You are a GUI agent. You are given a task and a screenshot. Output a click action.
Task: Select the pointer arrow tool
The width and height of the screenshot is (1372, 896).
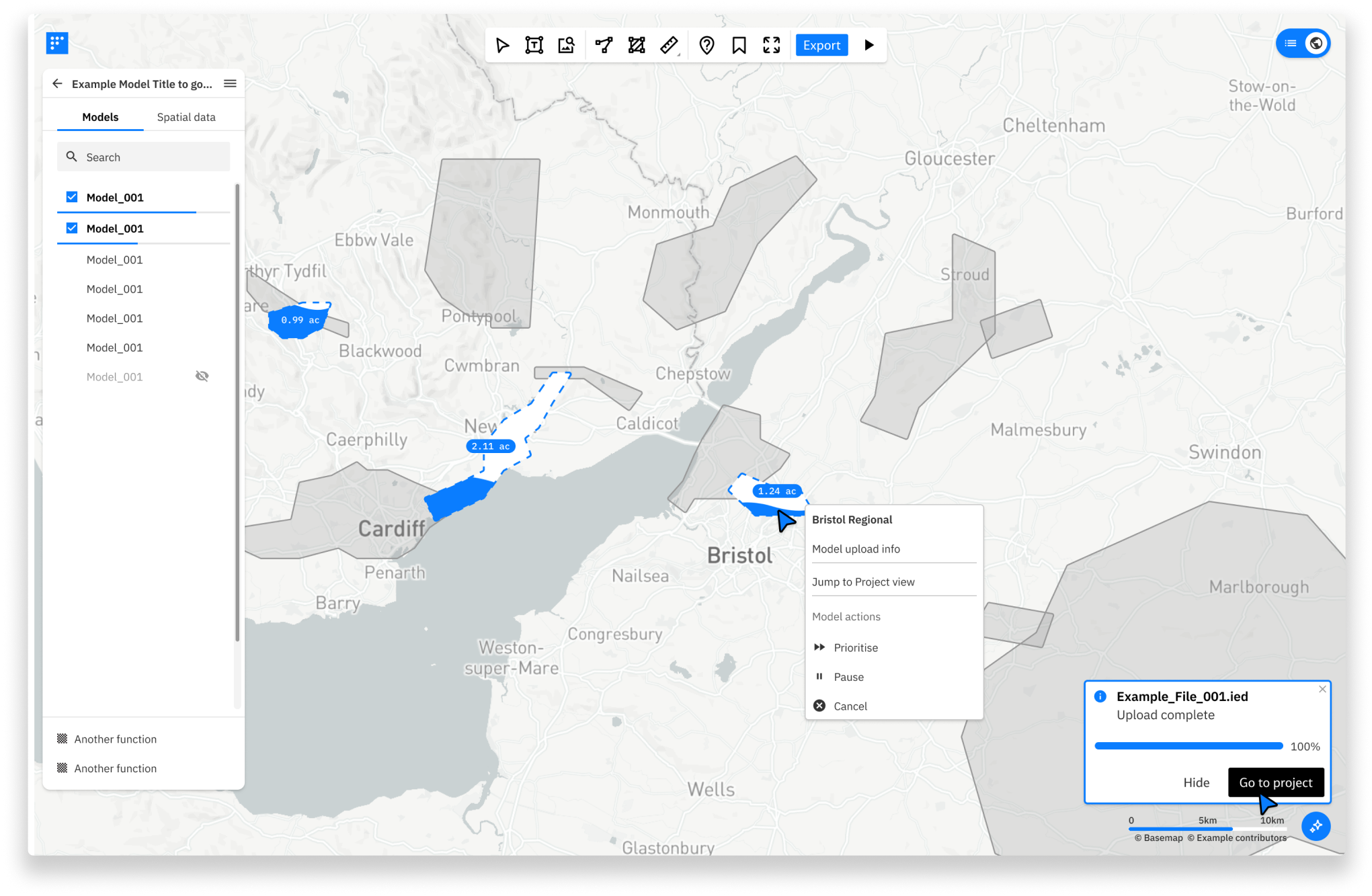pos(502,45)
